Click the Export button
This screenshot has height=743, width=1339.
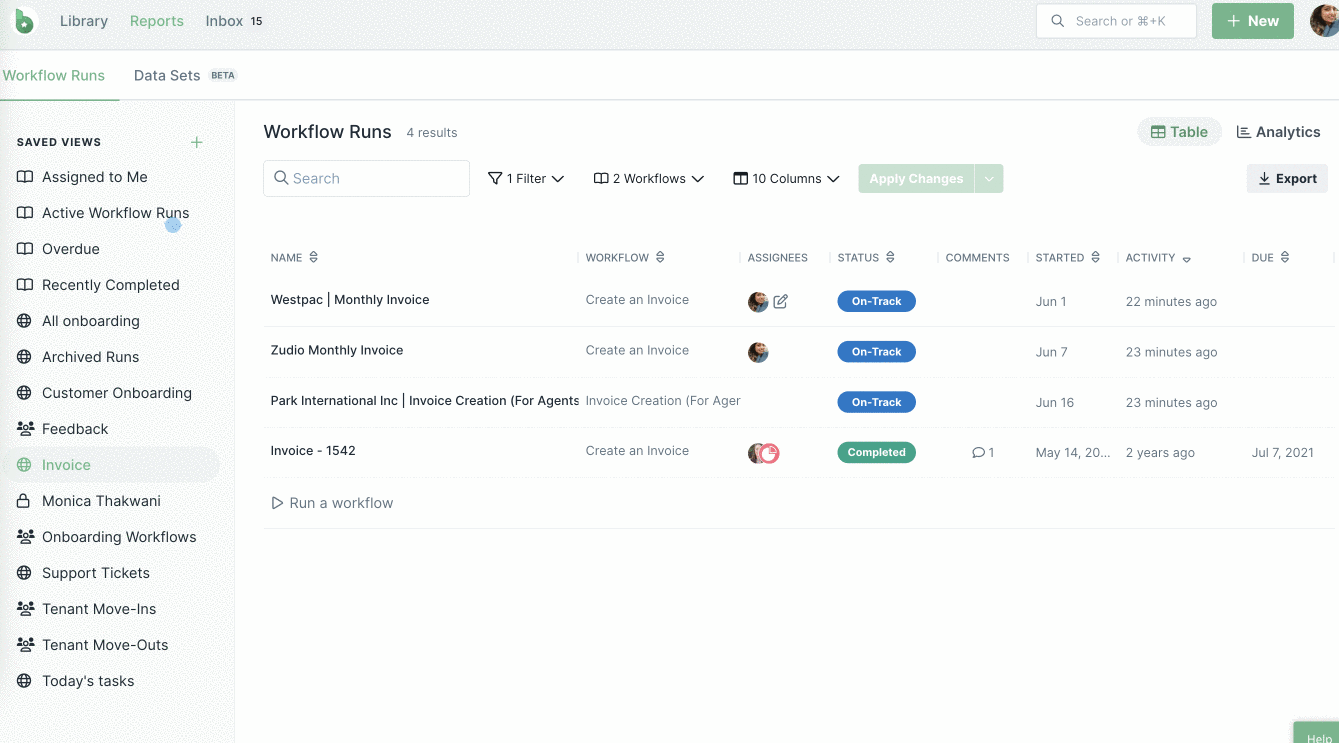click(1287, 179)
